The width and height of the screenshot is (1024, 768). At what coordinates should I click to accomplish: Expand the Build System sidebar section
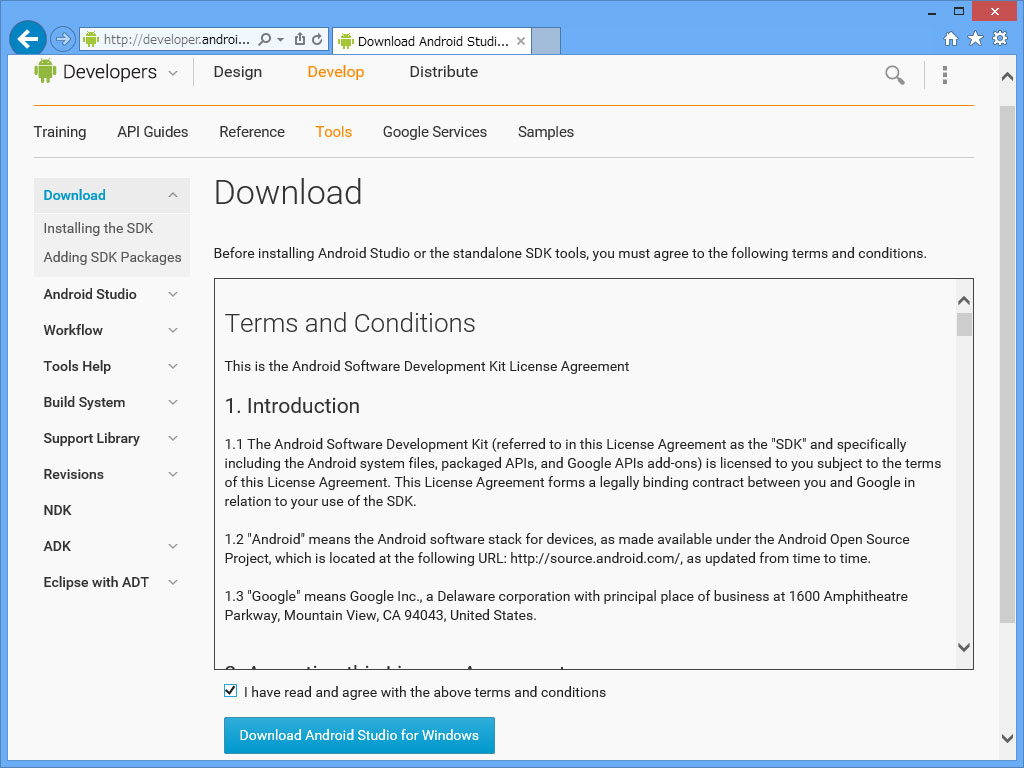(173, 402)
